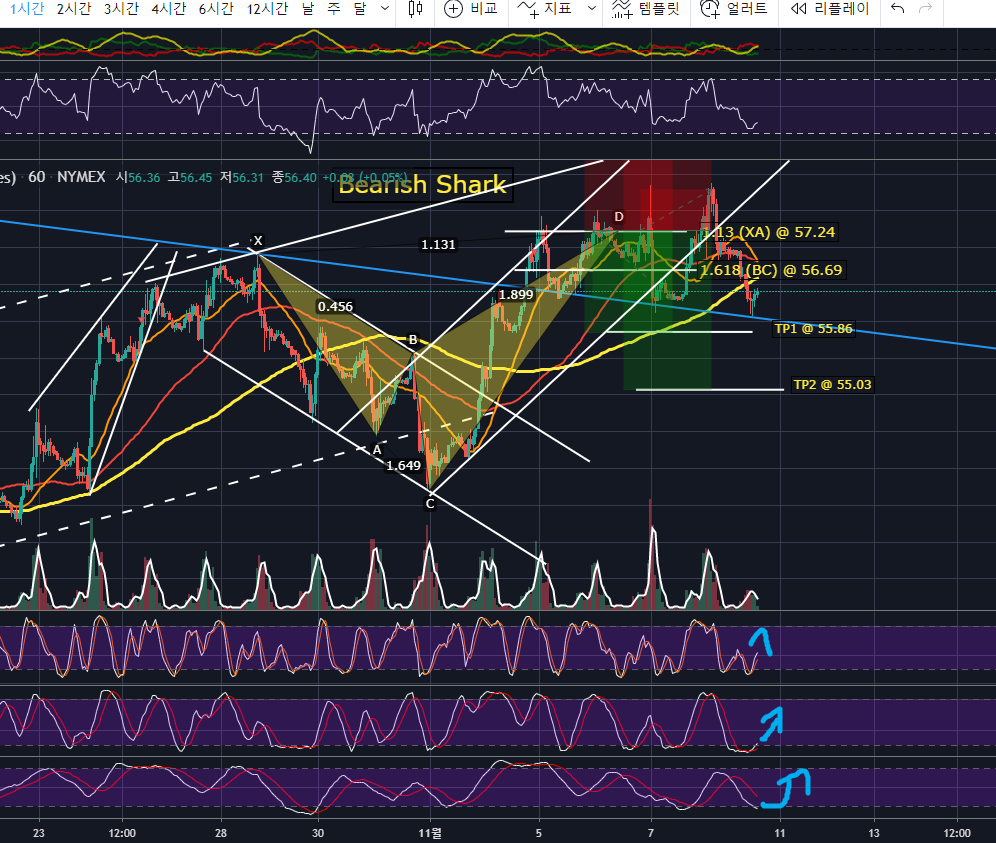Switch to the weekly 주 timeframe

coord(333,9)
